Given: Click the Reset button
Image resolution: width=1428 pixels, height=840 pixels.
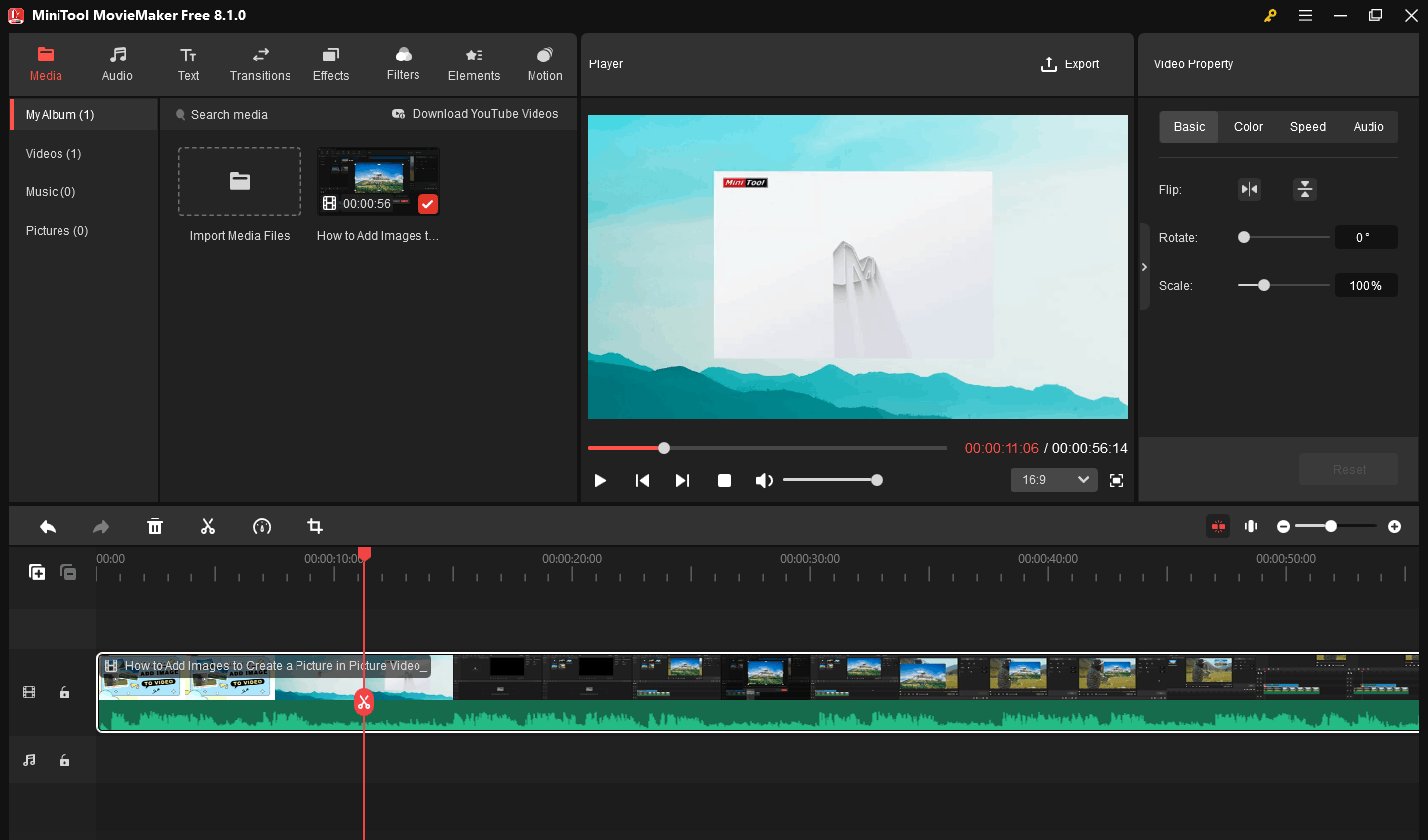Looking at the screenshot, I should point(1349,469).
